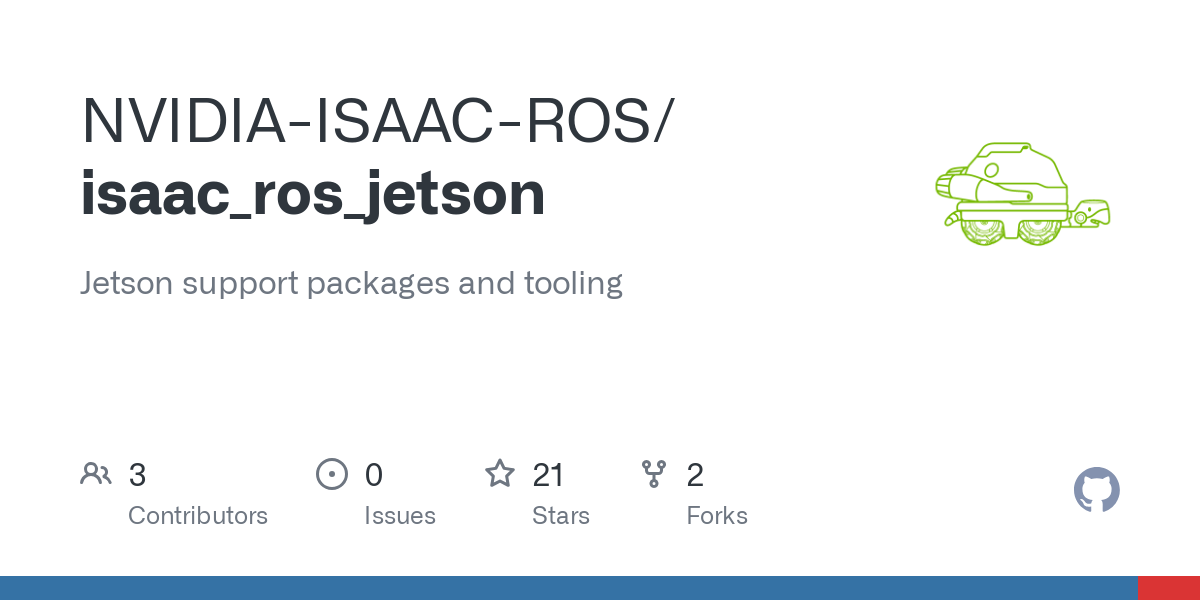
Task: Click the Issues label
Action: pos(400,516)
